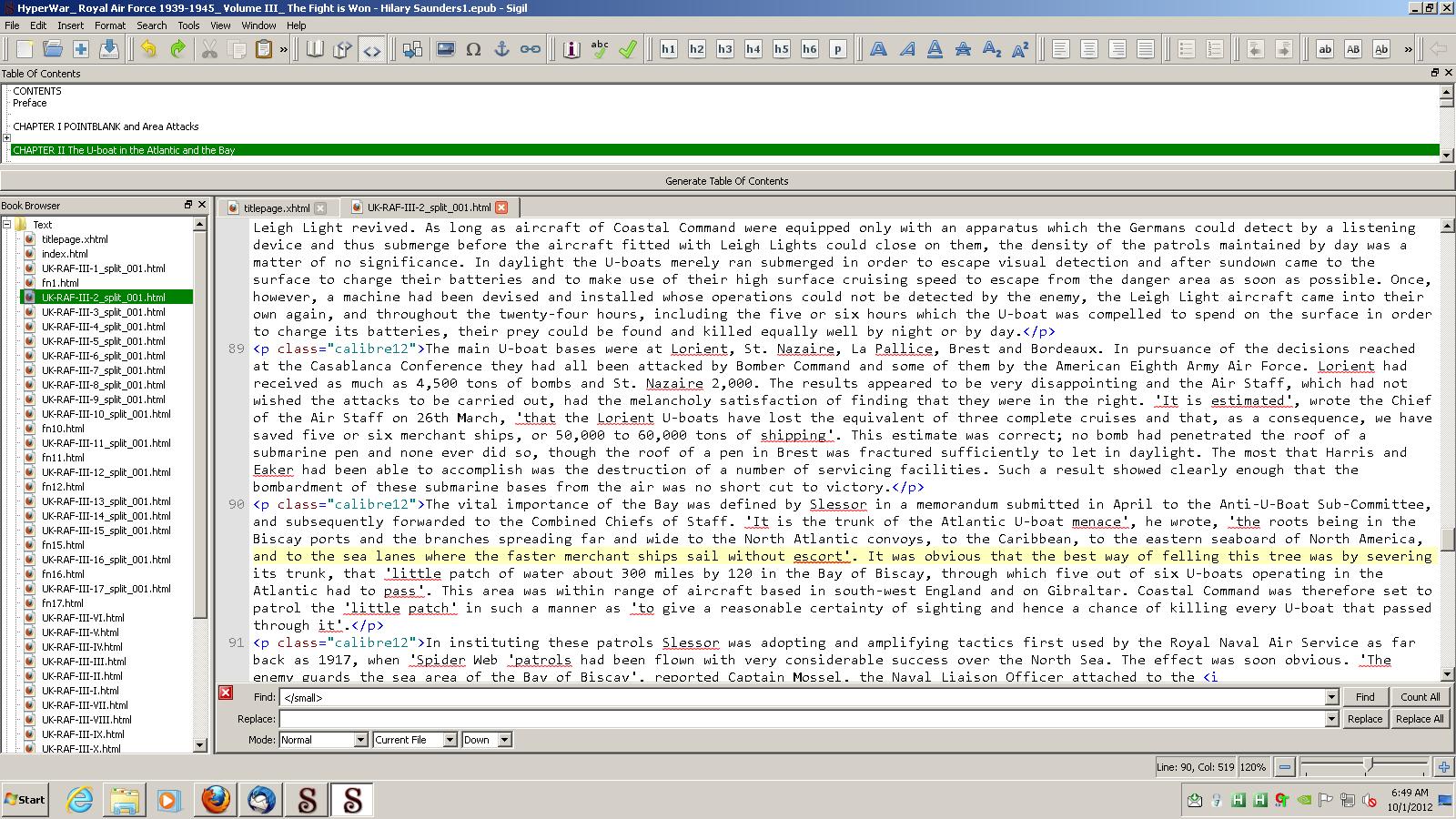Undo the last edit
Image resolution: width=1456 pixels, height=819 pixels.
tap(149, 49)
